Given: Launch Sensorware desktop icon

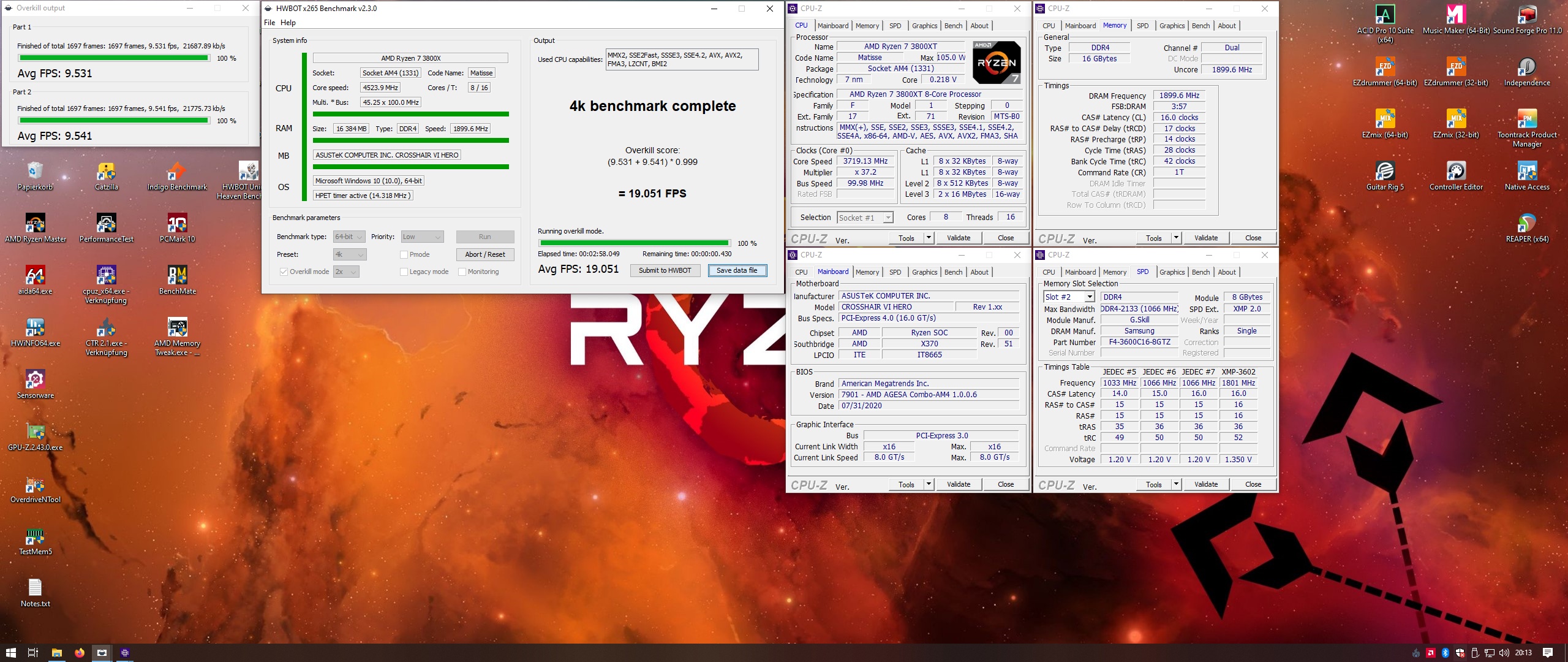Looking at the screenshot, I should click(36, 384).
